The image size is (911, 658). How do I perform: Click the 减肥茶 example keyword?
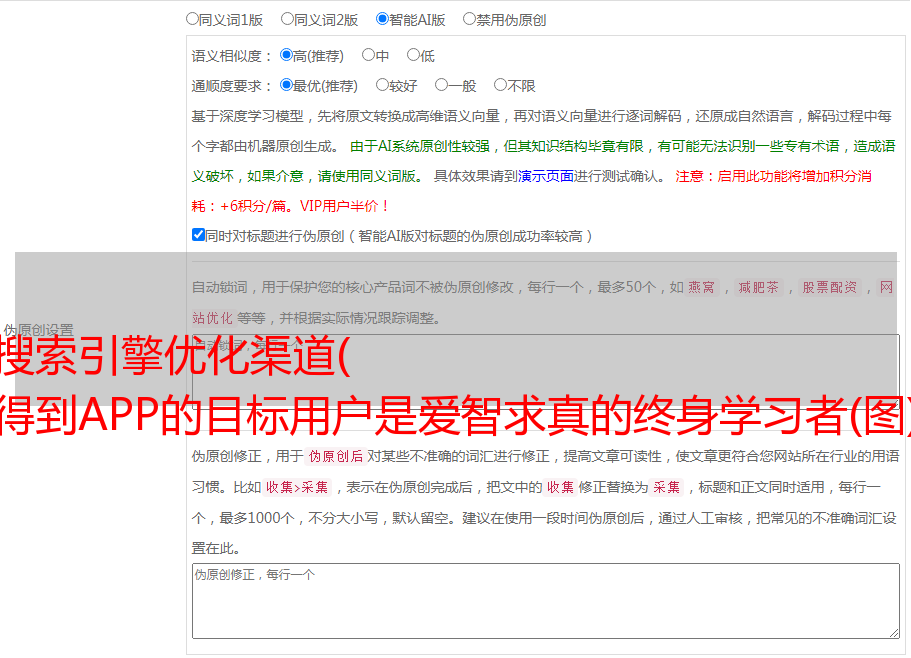pos(759,287)
